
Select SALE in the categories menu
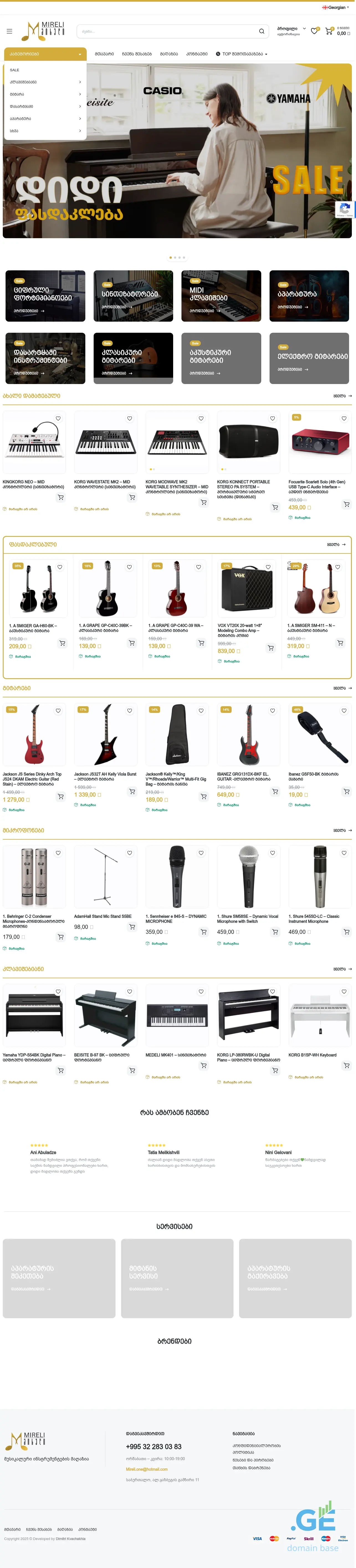pyautogui.click(x=15, y=70)
